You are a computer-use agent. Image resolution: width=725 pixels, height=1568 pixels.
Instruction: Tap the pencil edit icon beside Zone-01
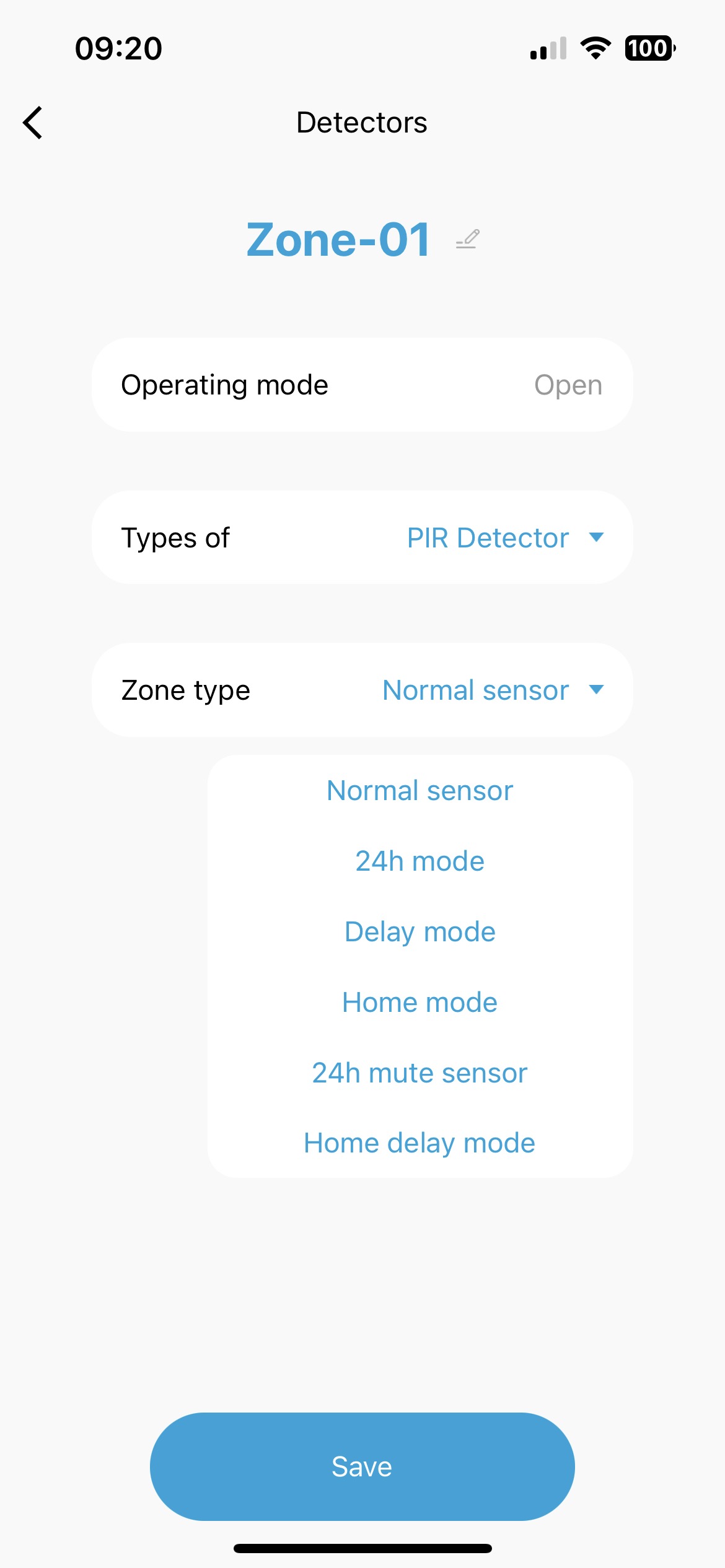pyautogui.click(x=468, y=239)
